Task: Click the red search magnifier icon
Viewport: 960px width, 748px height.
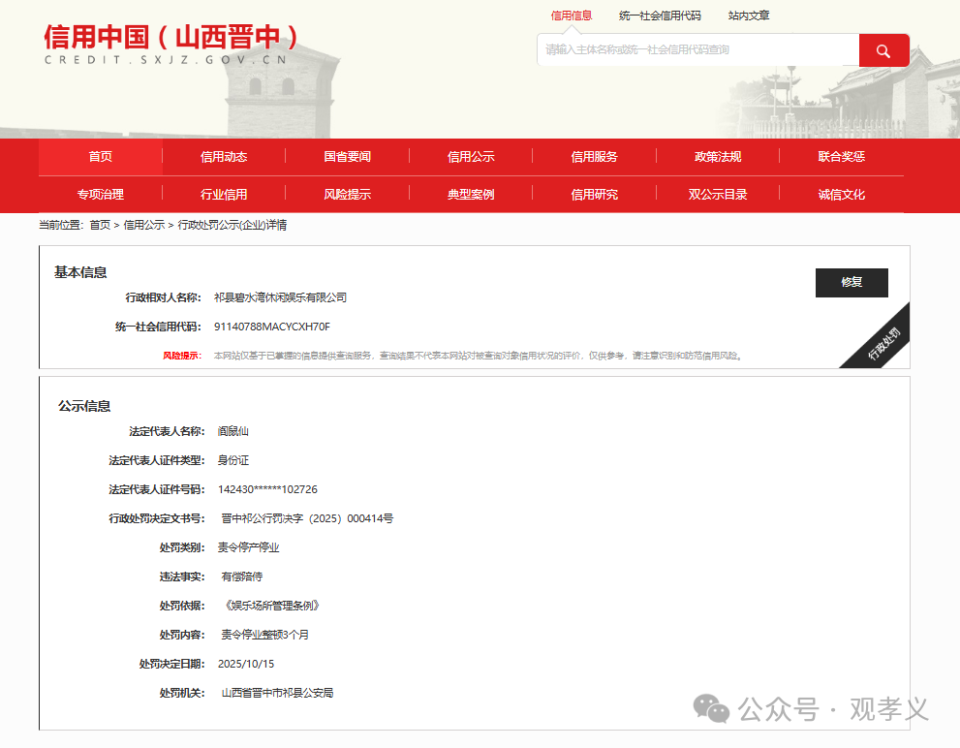Action: (884, 49)
